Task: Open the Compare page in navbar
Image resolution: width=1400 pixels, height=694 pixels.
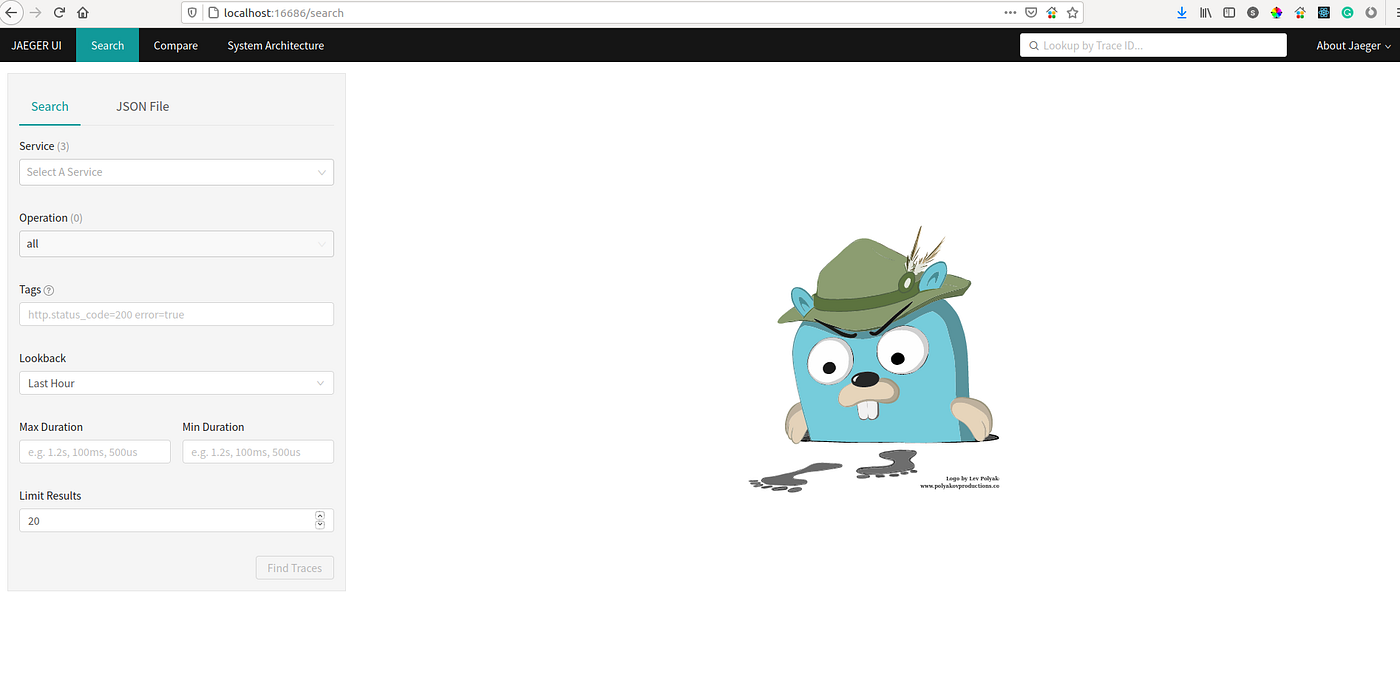Action: point(175,45)
